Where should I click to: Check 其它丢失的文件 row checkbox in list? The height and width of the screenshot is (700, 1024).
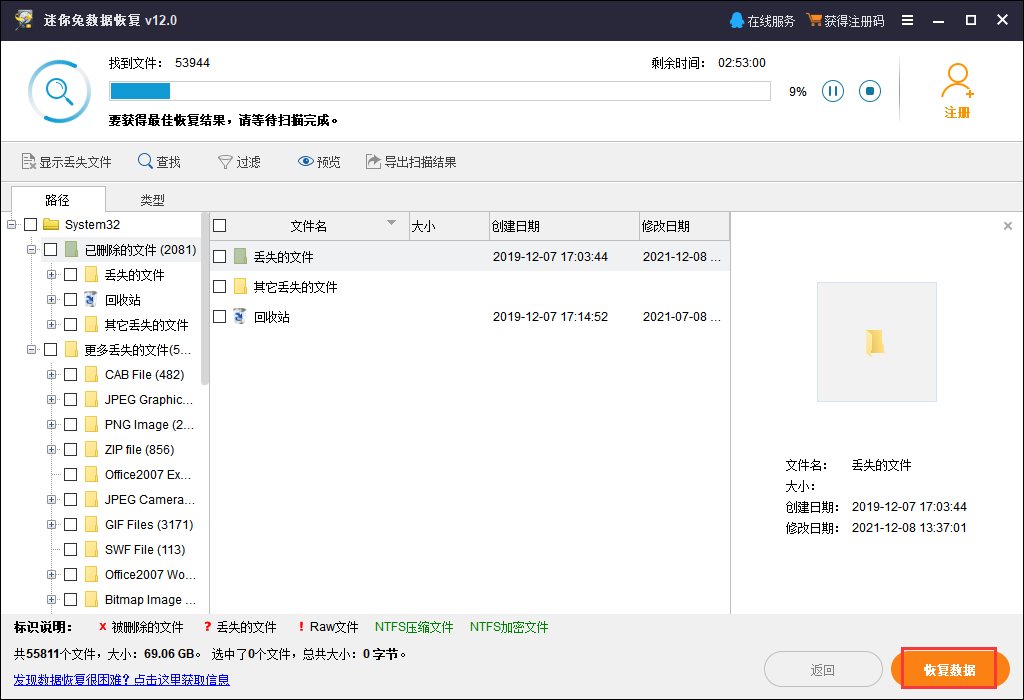point(220,287)
